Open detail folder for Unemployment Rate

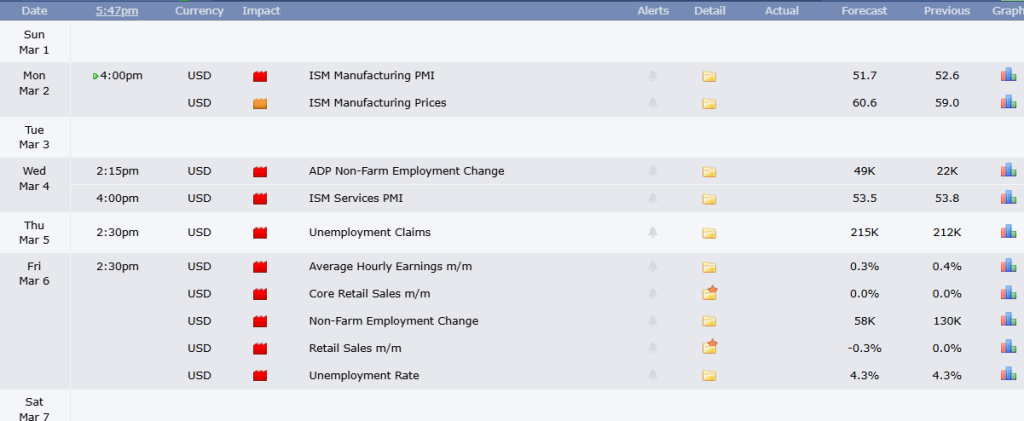(709, 376)
